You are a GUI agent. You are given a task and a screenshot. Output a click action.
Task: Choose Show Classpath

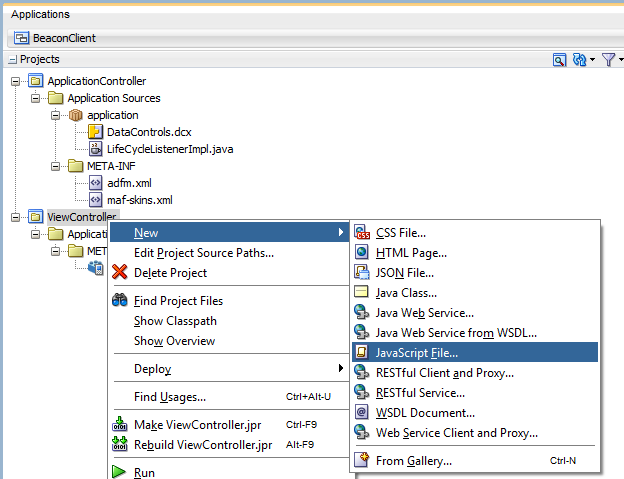click(229, 321)
